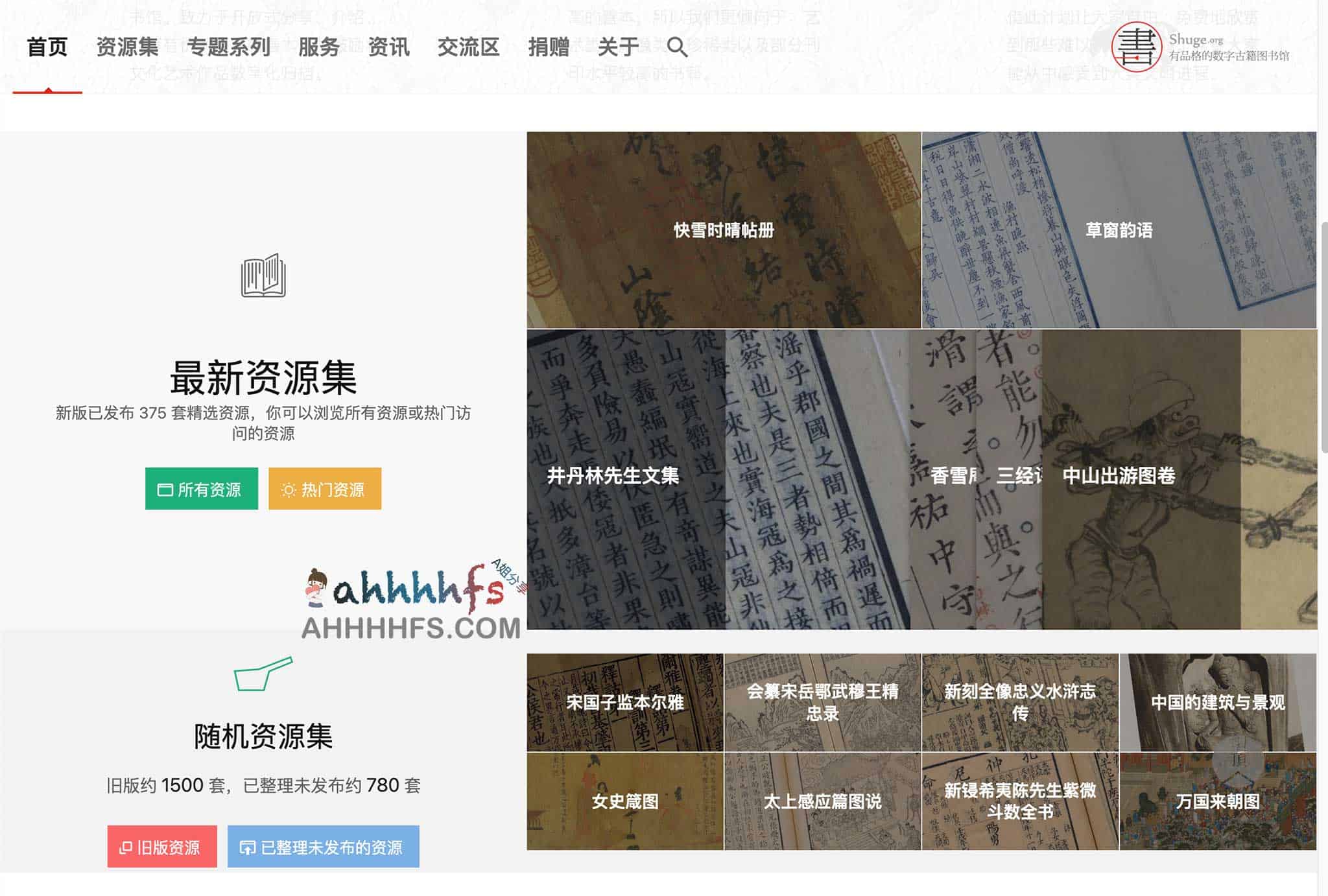The image size is (1328, 896).
Task: Click the round back-to-top 顶 button
Action: (x=1238, y=760)
